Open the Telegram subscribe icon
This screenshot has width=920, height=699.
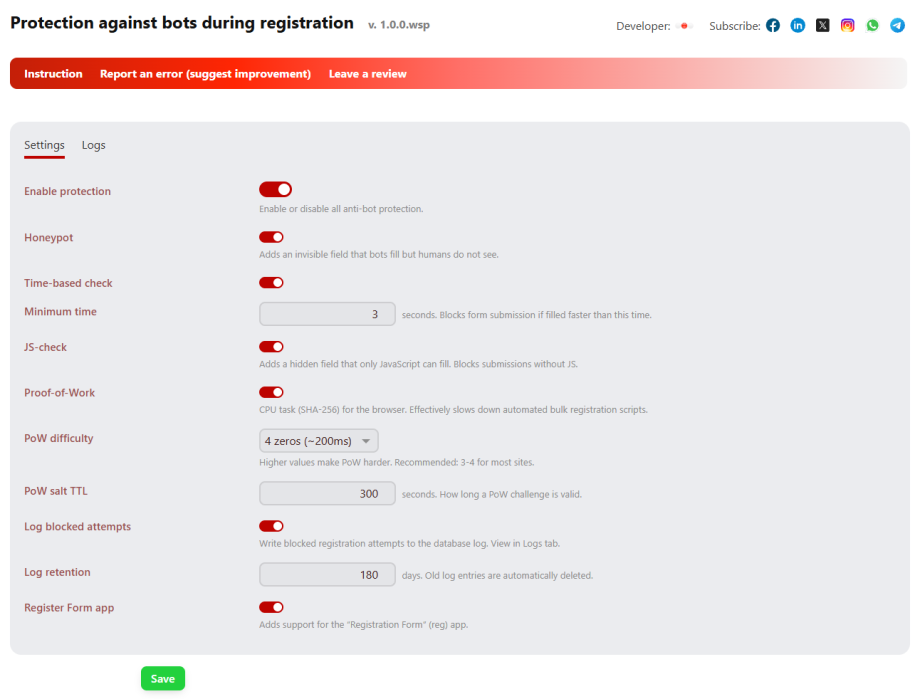pos(897,25)
